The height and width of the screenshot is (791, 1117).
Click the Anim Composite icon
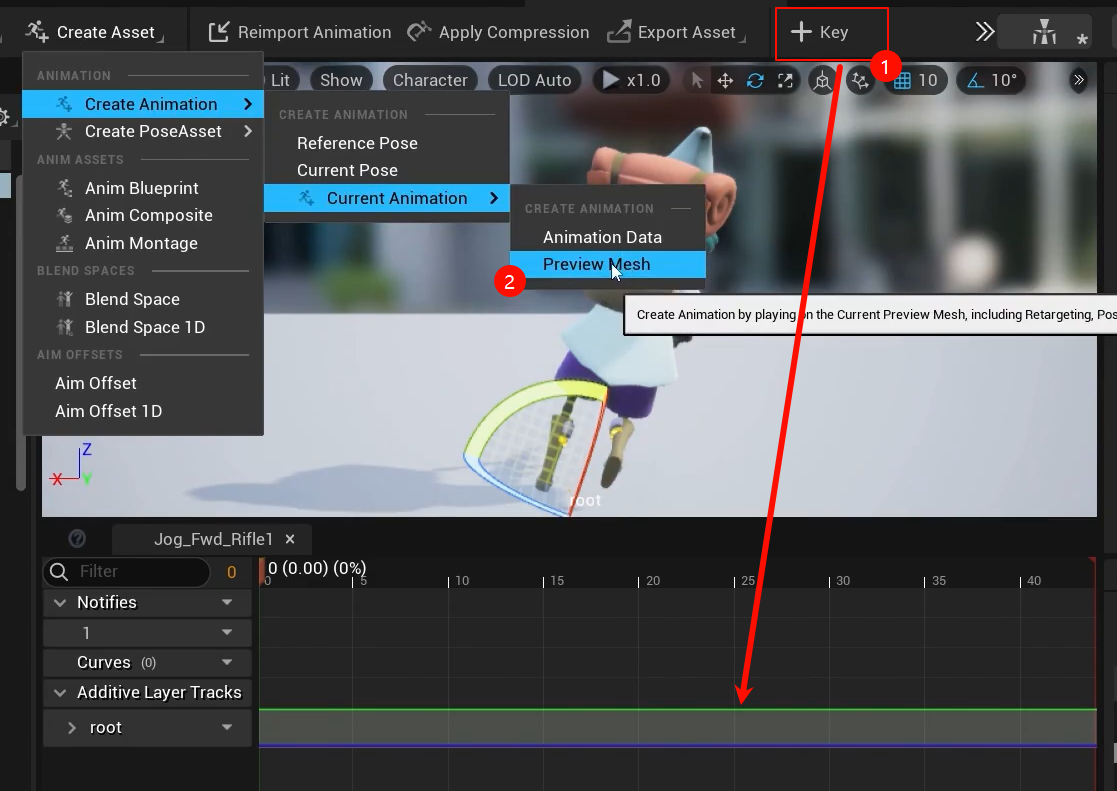click(65, 215)
